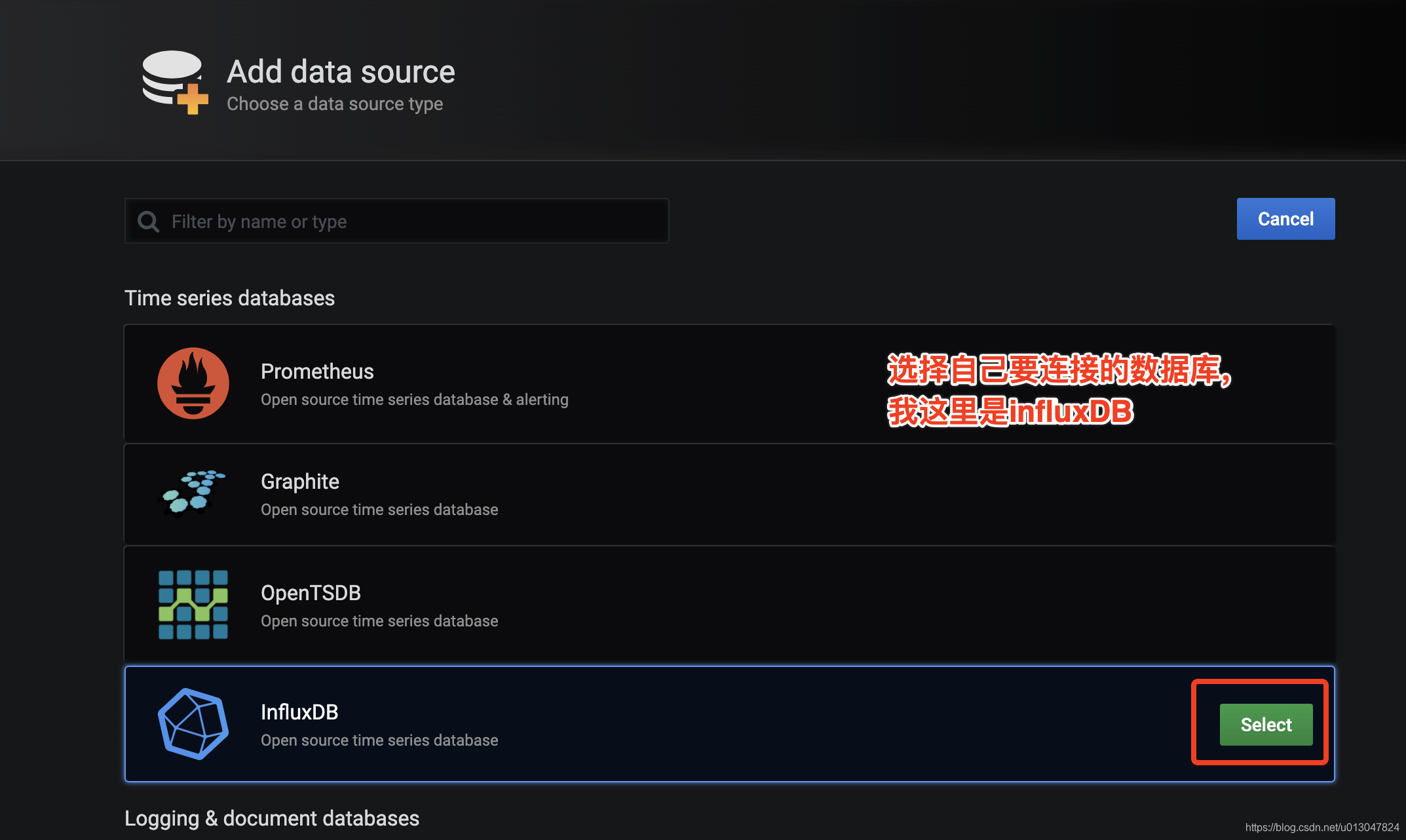Choose the Graphite data source title
Screen dimensions: 1406x840
299,482
